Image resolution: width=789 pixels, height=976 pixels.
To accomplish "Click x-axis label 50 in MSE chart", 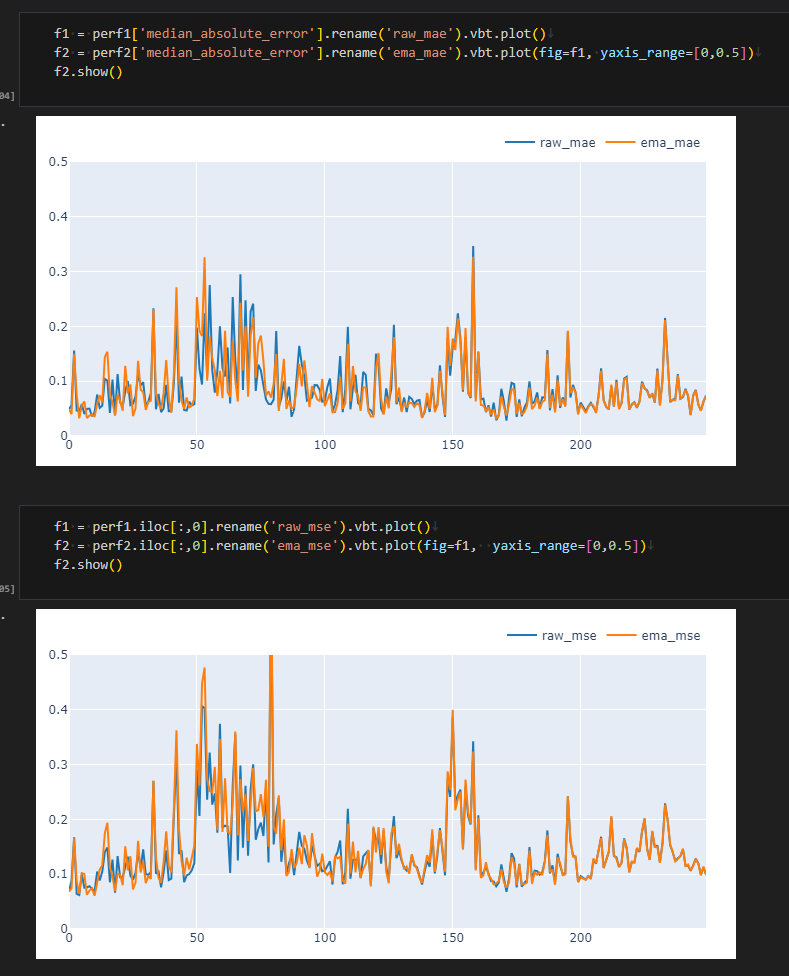I will 197,937.
